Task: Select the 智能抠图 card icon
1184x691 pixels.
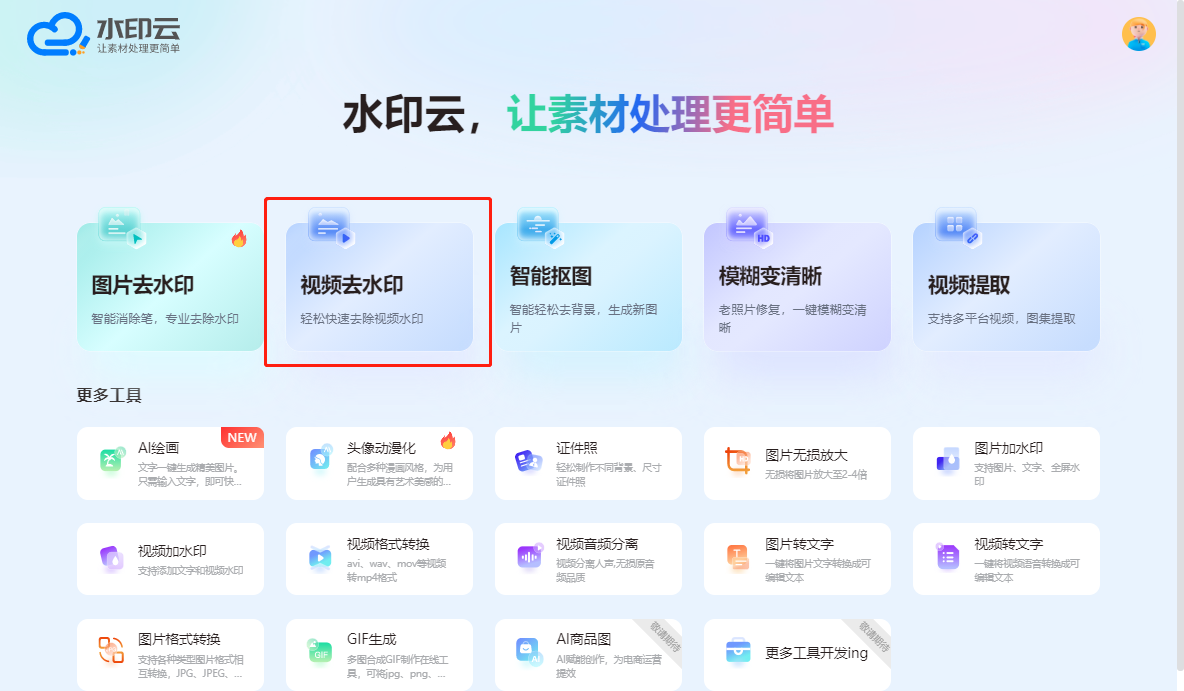Action: pyautogui.click(x=539, y=227)
